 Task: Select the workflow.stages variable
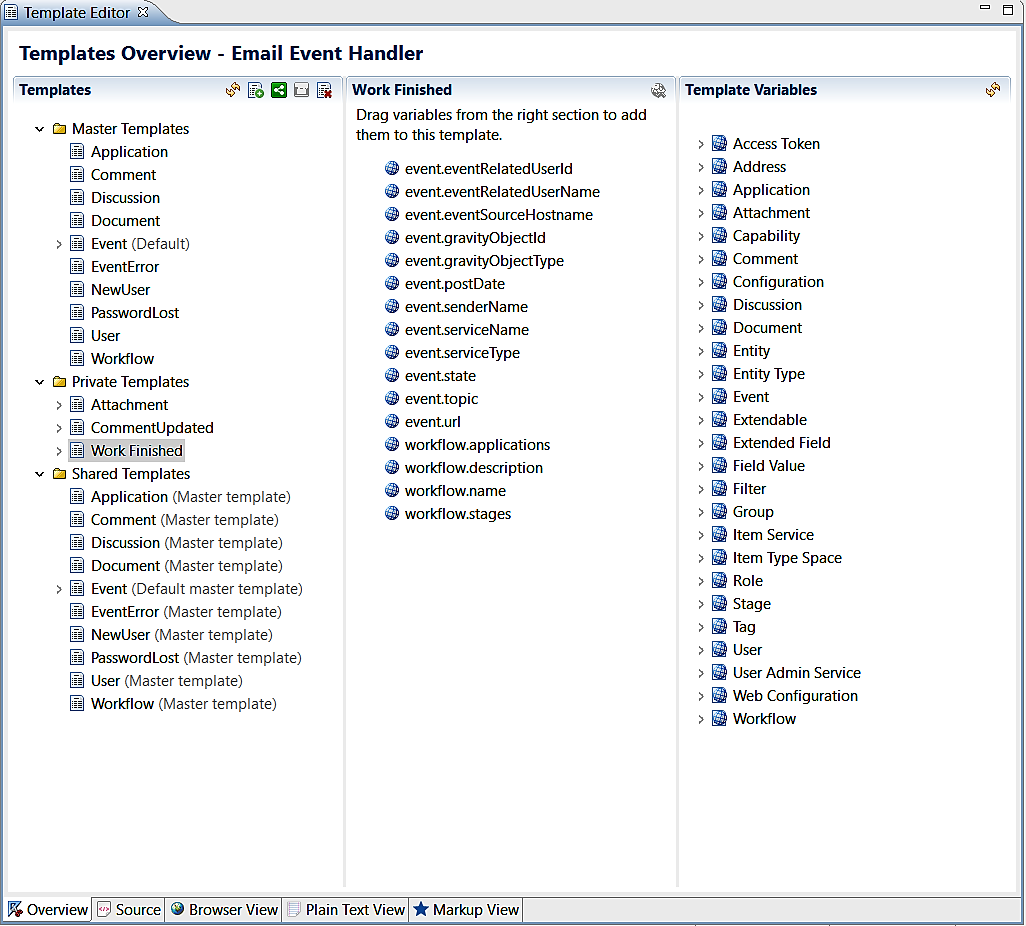coord(457,514)
